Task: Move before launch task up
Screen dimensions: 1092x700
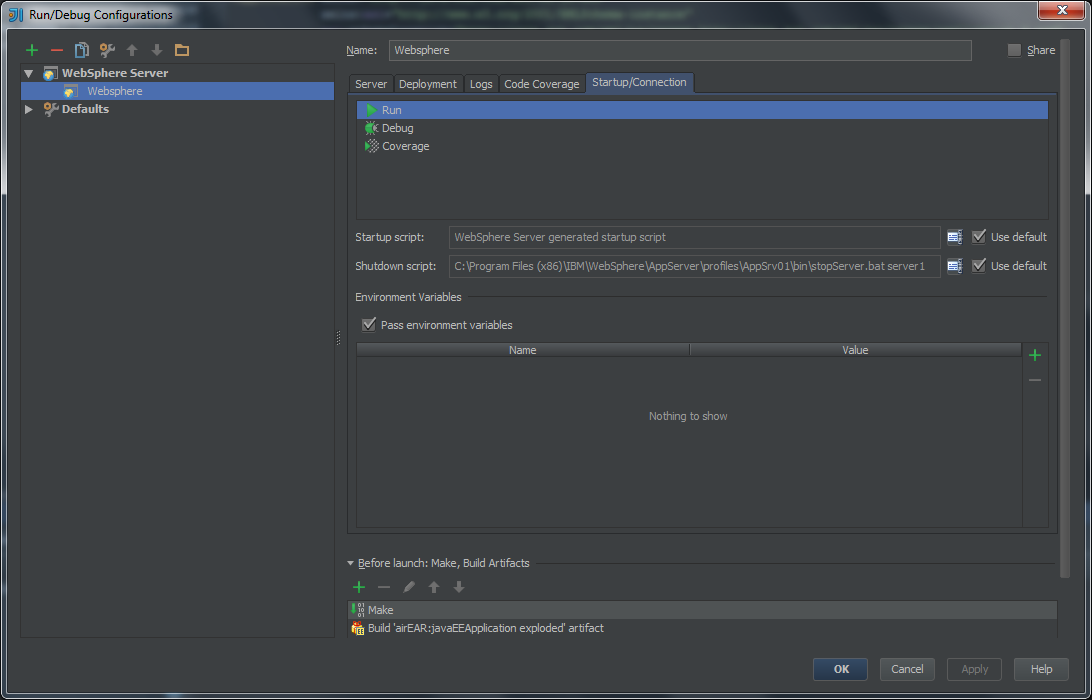Action: click(434, 587)
